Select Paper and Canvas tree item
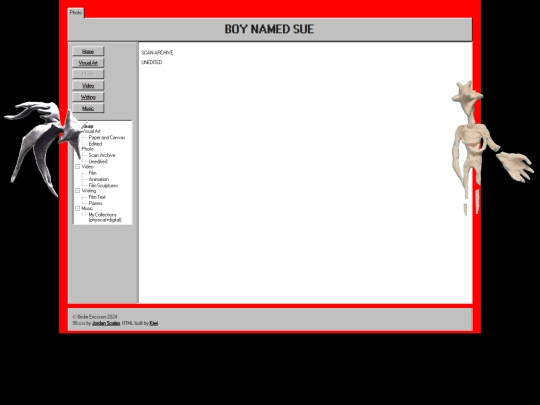Viewport: 540px width, 405px height. (107, 137)
